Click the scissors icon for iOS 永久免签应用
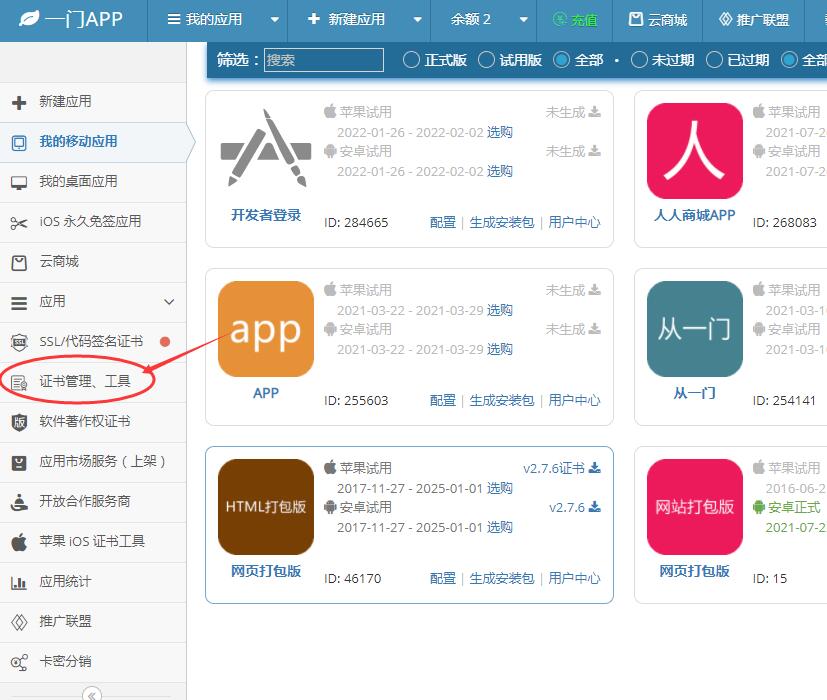Screen dimensions: 827x700 click(19, 223)
